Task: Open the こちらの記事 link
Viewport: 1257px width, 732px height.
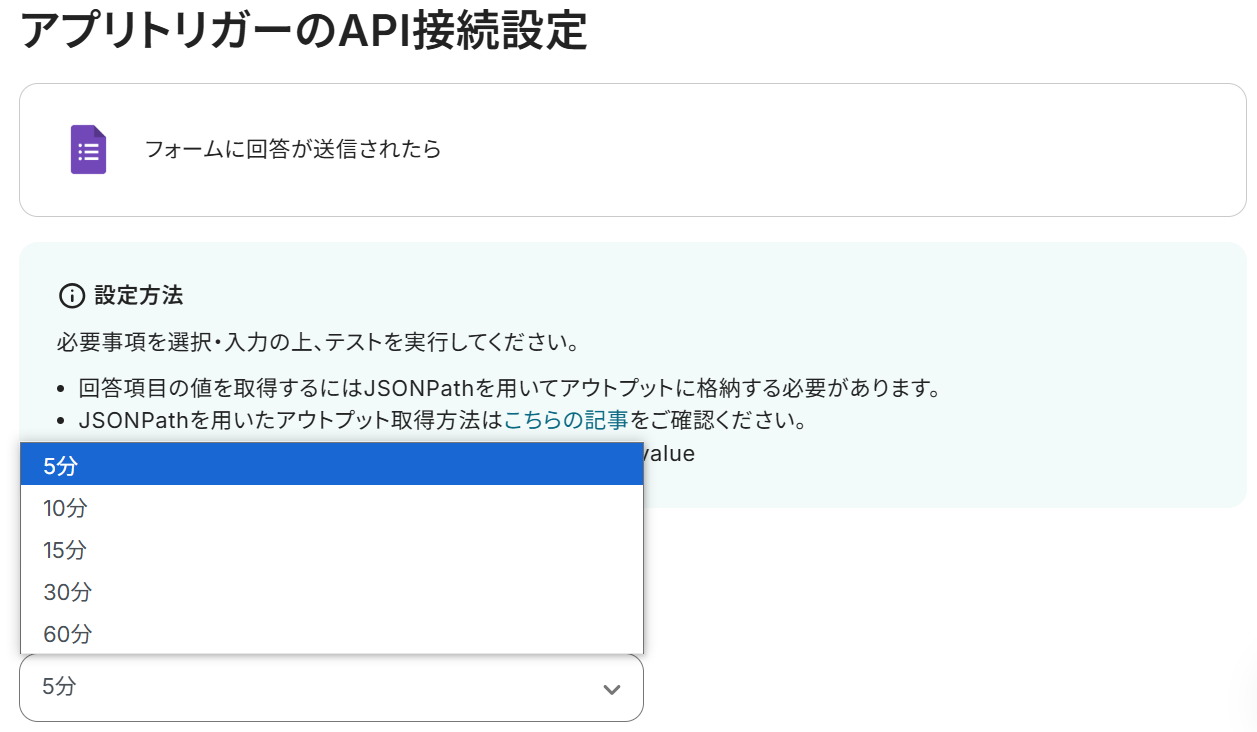Action: tap(566, 420)
